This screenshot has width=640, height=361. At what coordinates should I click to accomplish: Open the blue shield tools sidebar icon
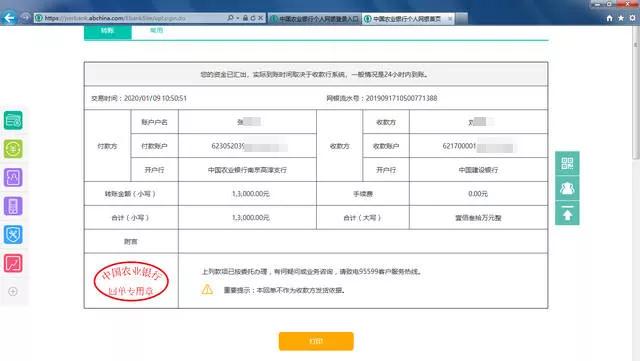coord(13,235)
